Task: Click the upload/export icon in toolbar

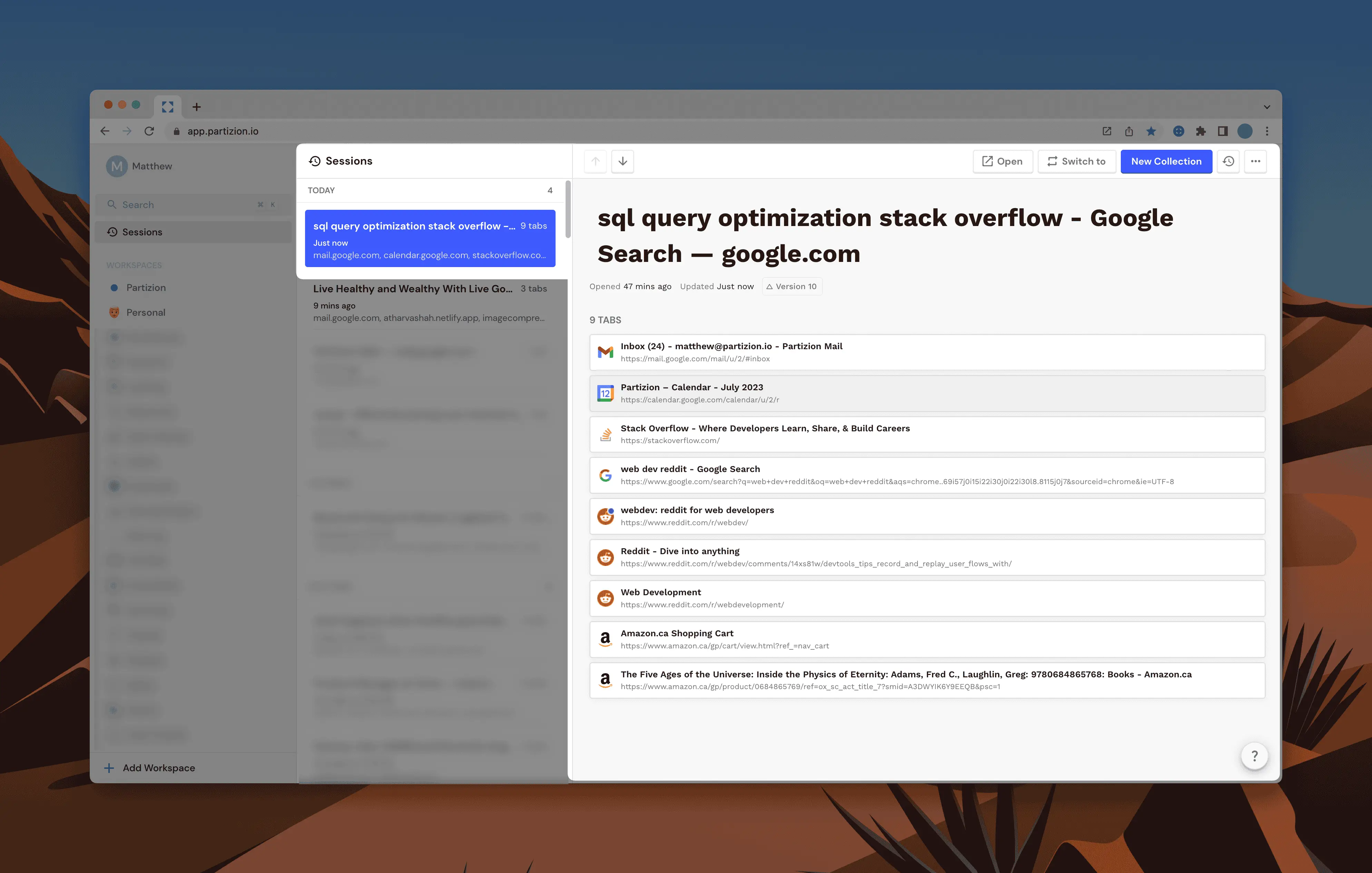Action: [x=1128, y=130]
